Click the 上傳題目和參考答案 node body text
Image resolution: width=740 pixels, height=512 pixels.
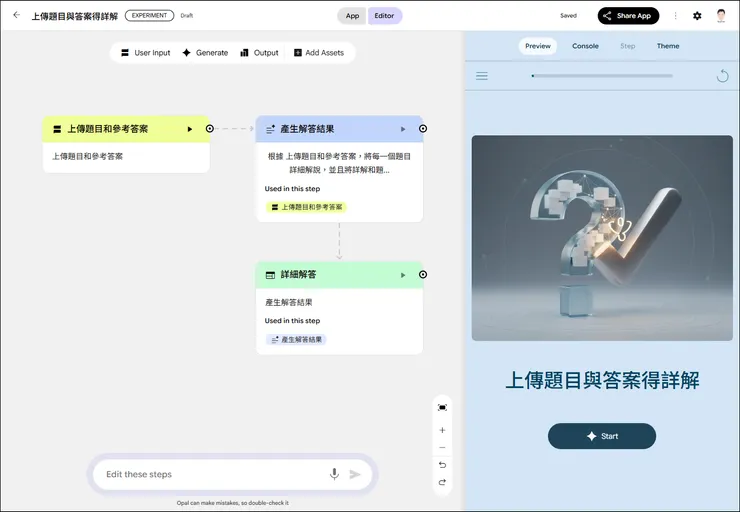coord(87,156)
